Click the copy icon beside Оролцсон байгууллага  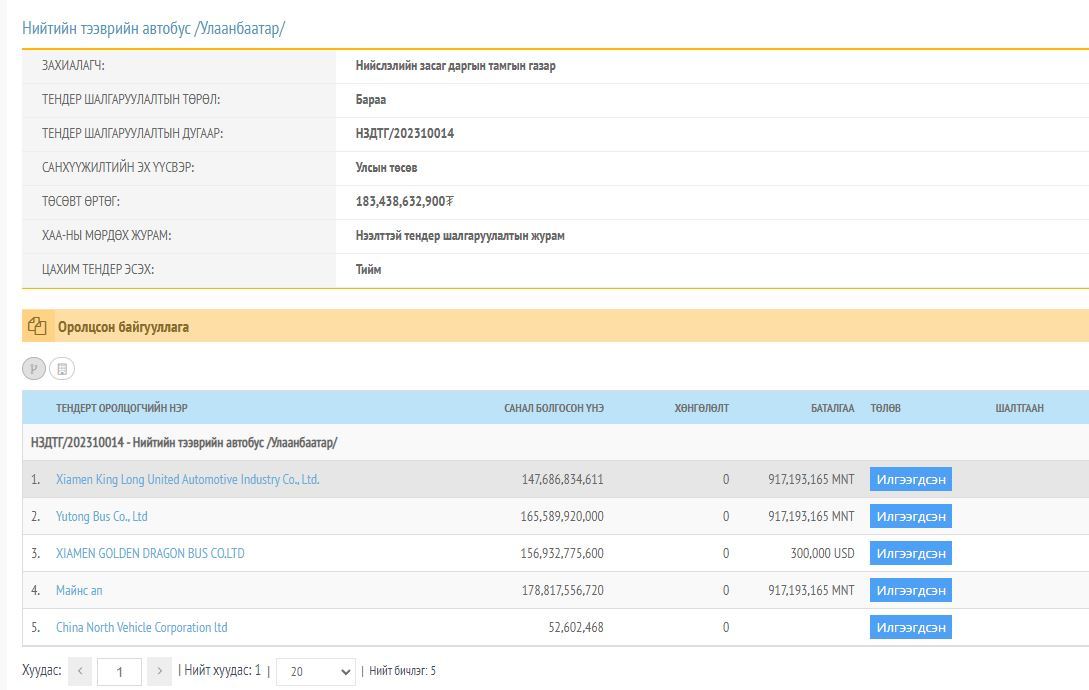point(37,326)
